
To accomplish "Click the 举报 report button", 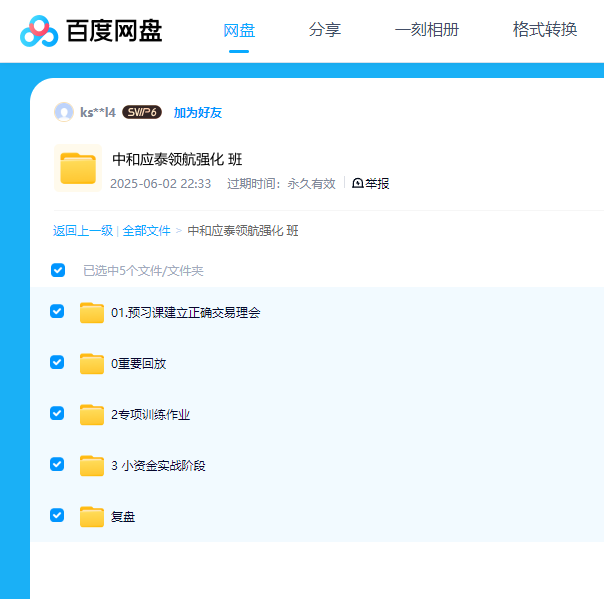I will [371, 184].
